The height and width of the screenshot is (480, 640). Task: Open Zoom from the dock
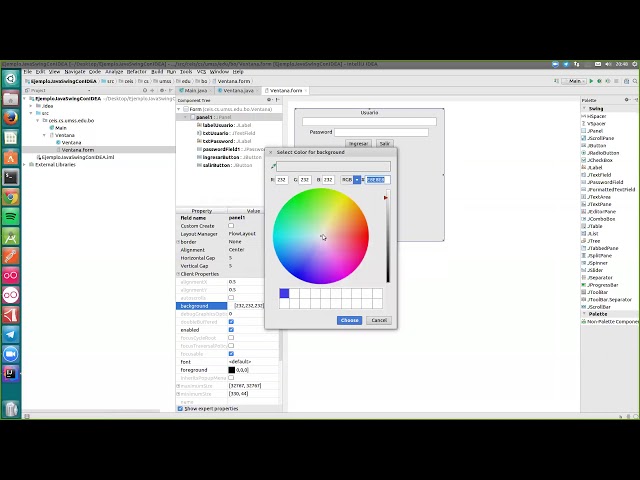tap(11, 354)
